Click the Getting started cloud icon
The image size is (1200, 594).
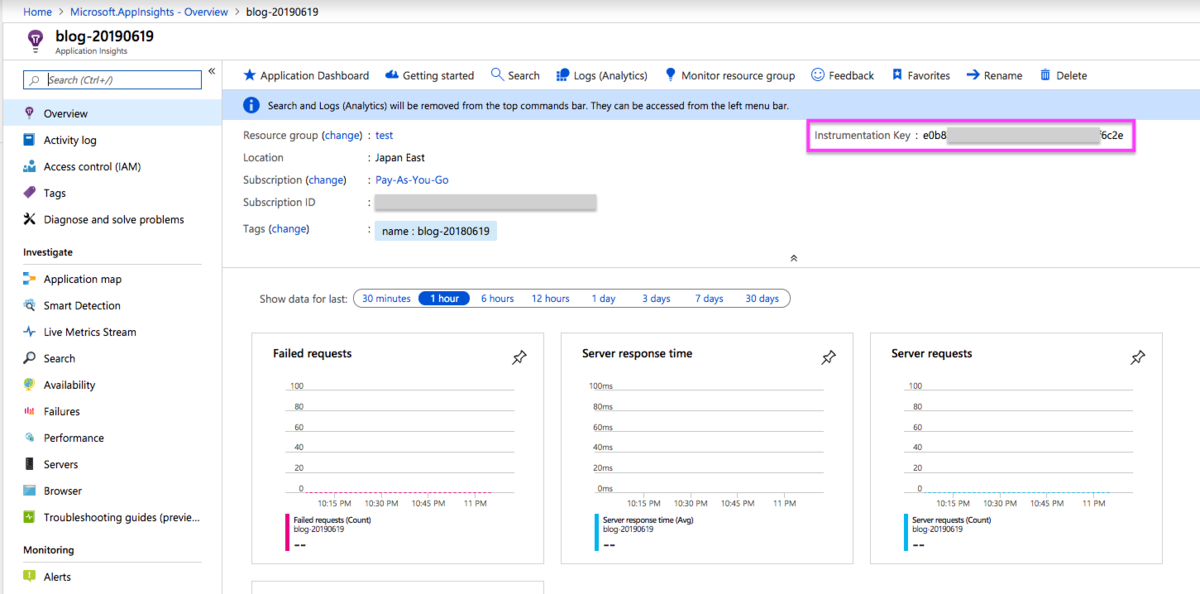tap(392, 75)
